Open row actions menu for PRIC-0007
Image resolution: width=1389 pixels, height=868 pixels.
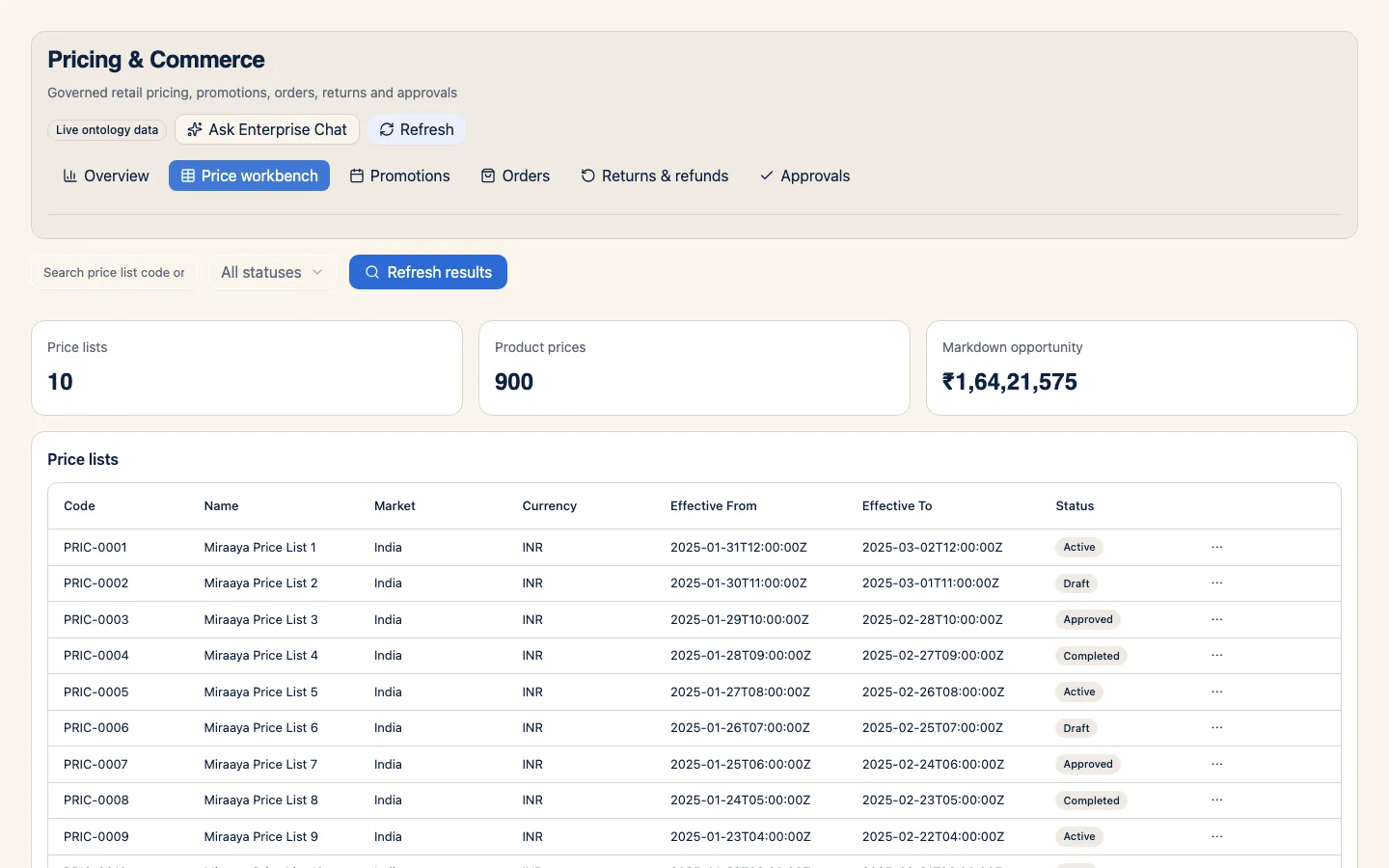1217,764
